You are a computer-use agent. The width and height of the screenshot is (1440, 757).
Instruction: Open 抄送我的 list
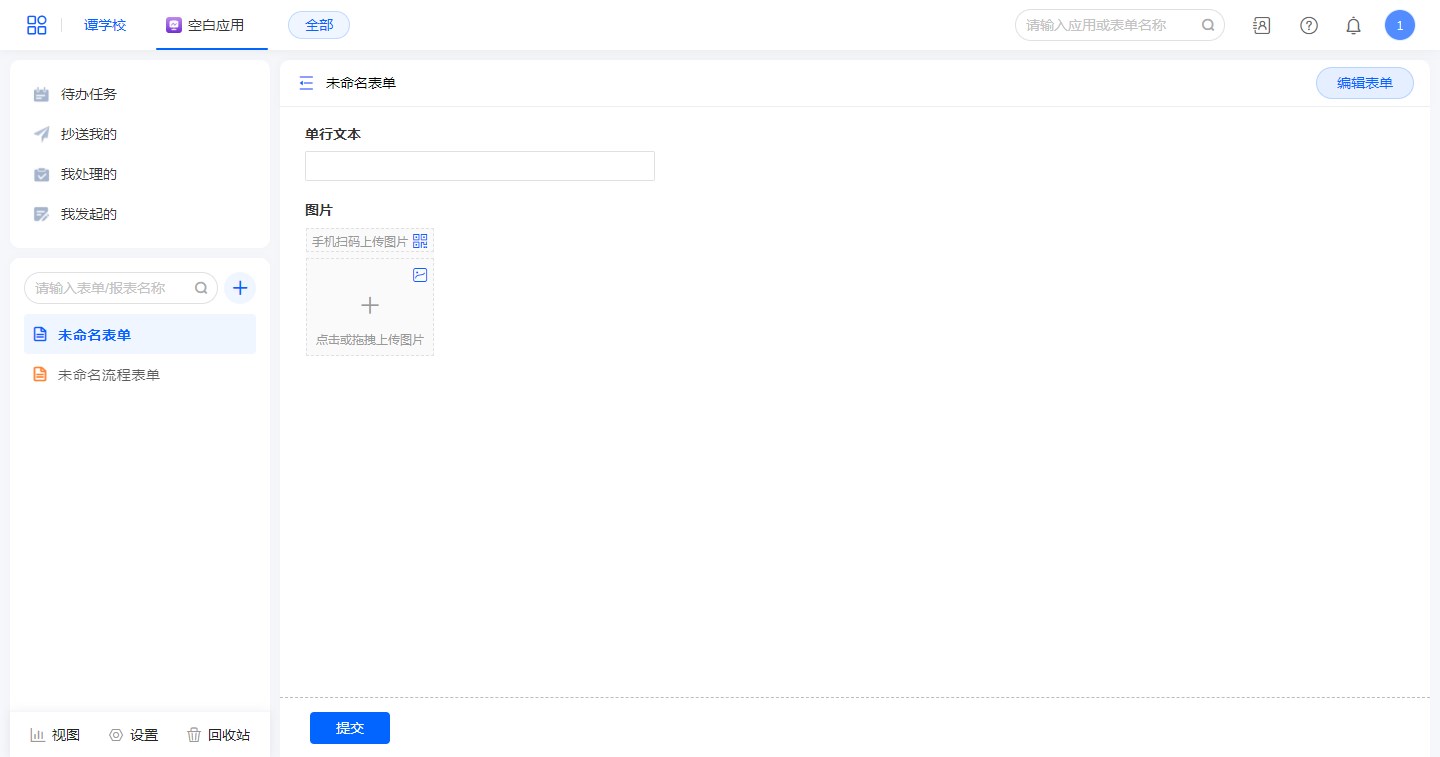click(x=88, y=134)
